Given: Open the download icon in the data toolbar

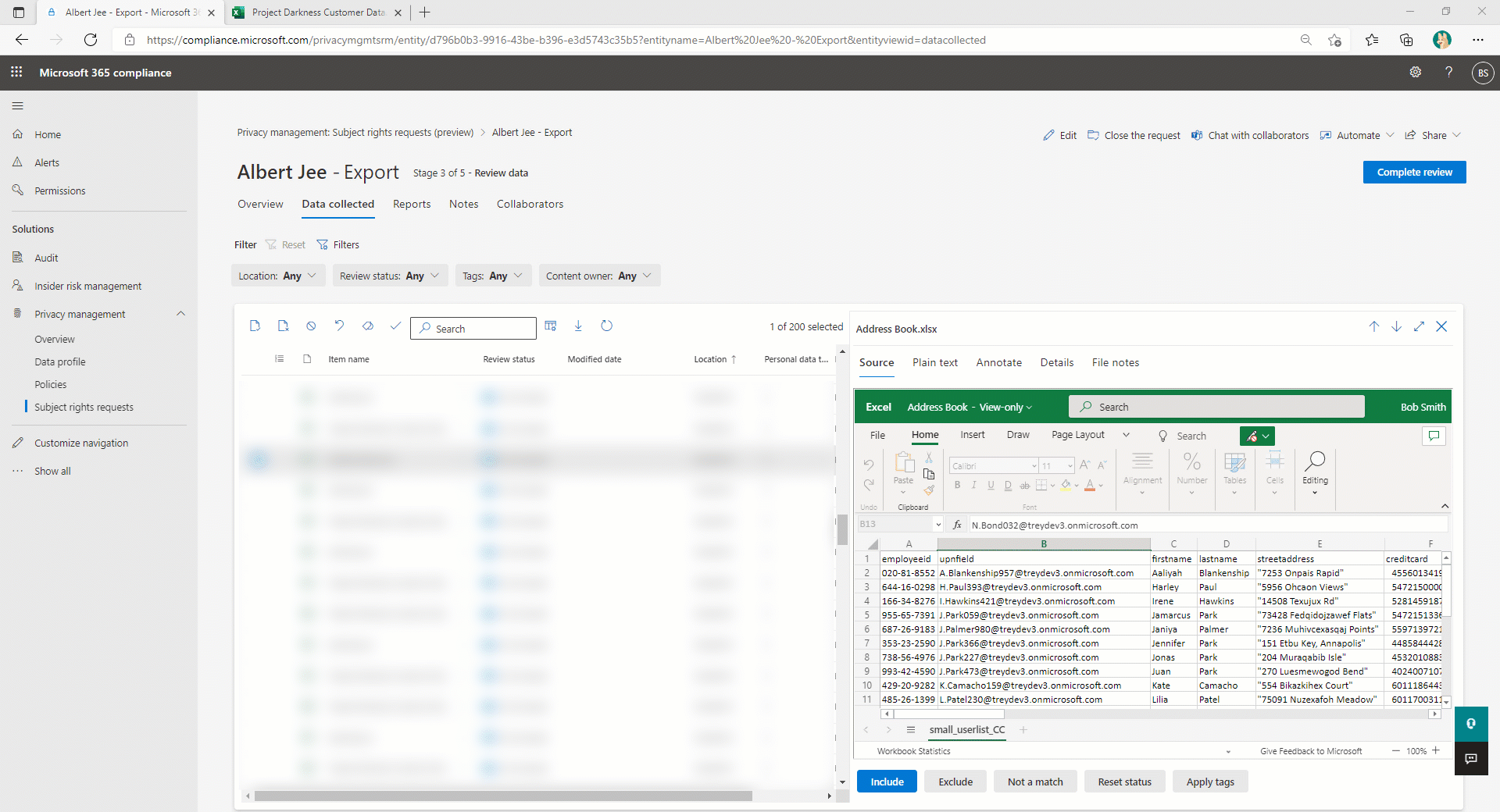Looking at the screenshot, I should click(578, 326).
